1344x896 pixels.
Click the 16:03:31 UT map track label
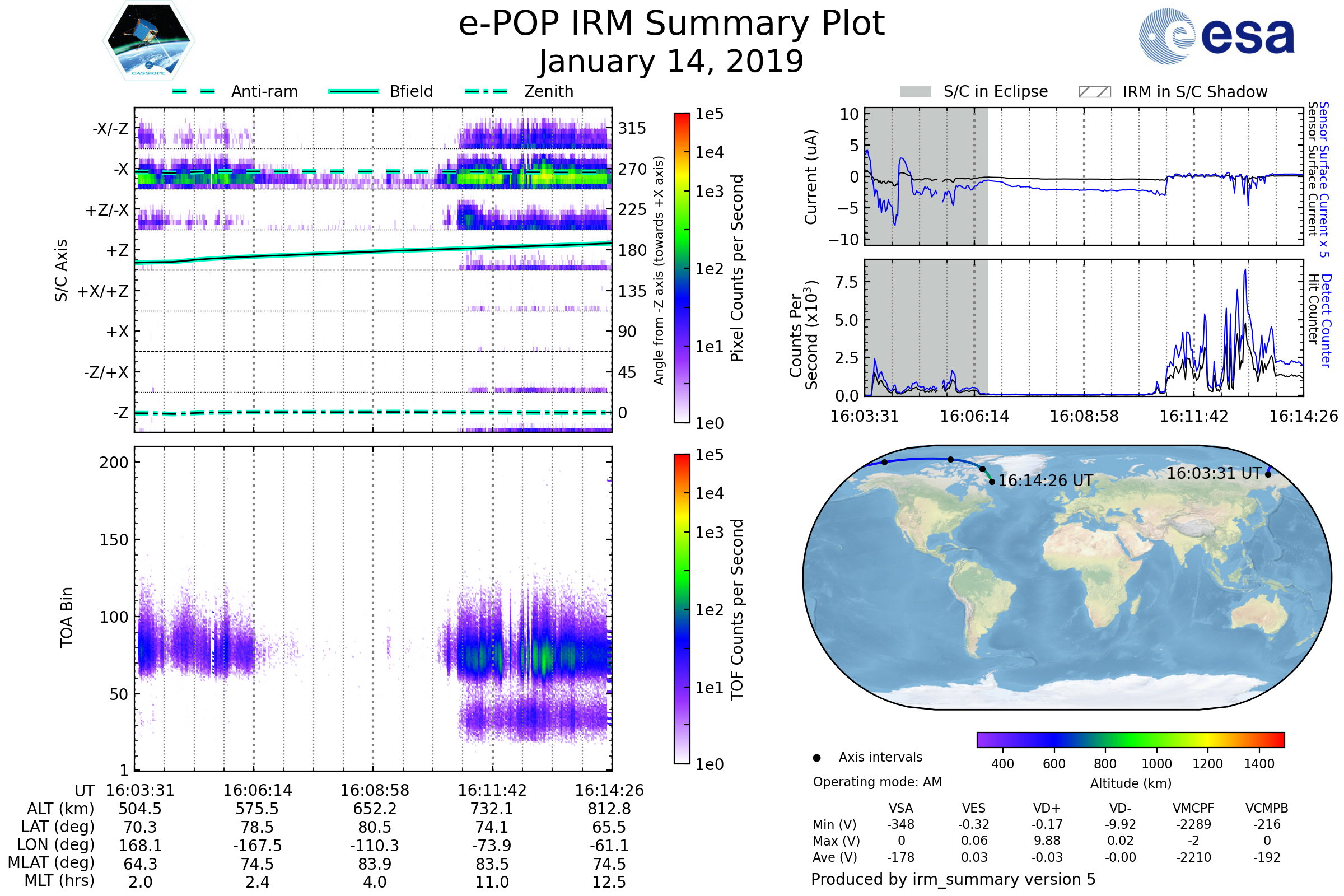tap(1214, 473)
